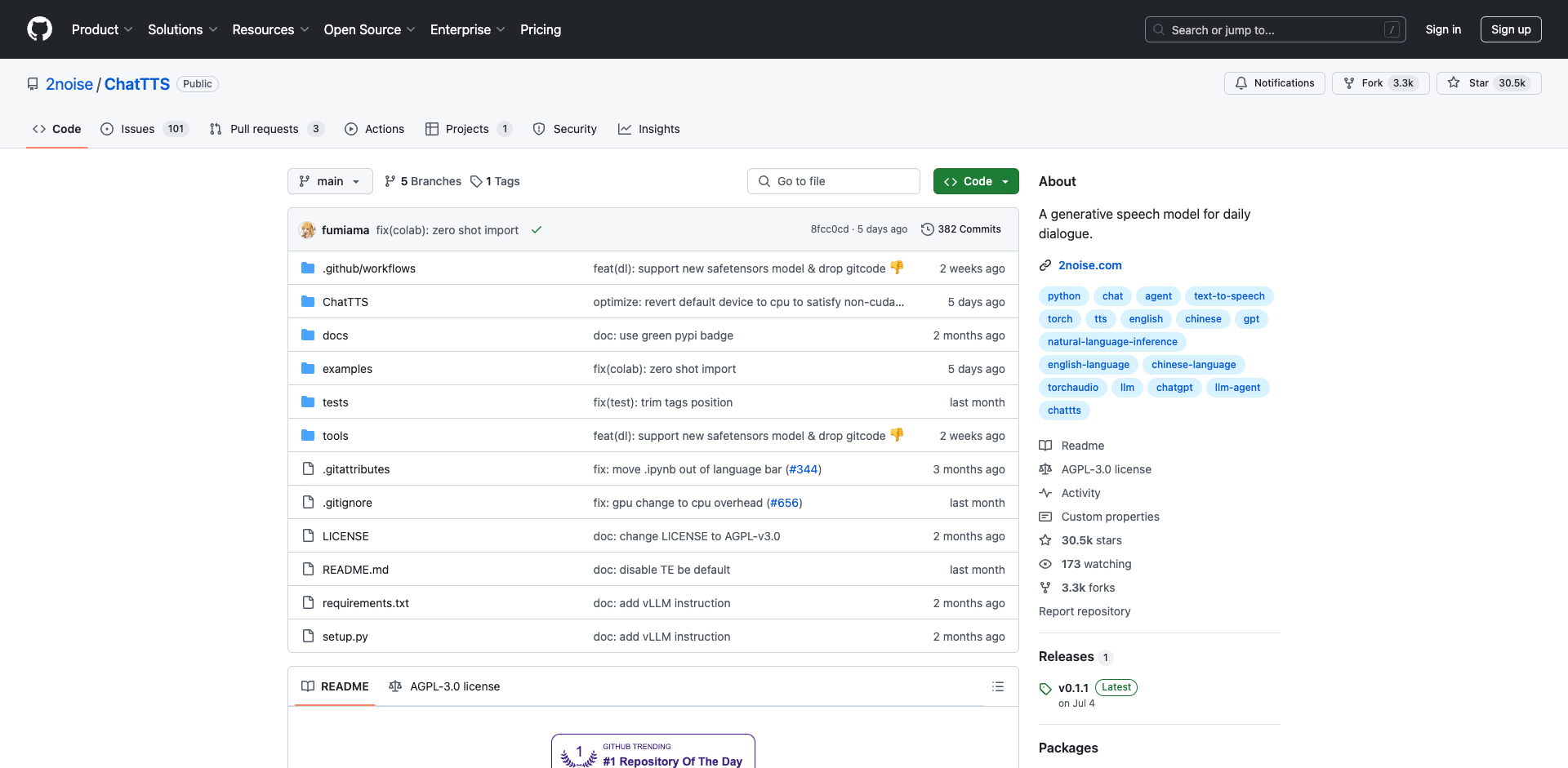Select the Security tab

[x=565, y=129]
